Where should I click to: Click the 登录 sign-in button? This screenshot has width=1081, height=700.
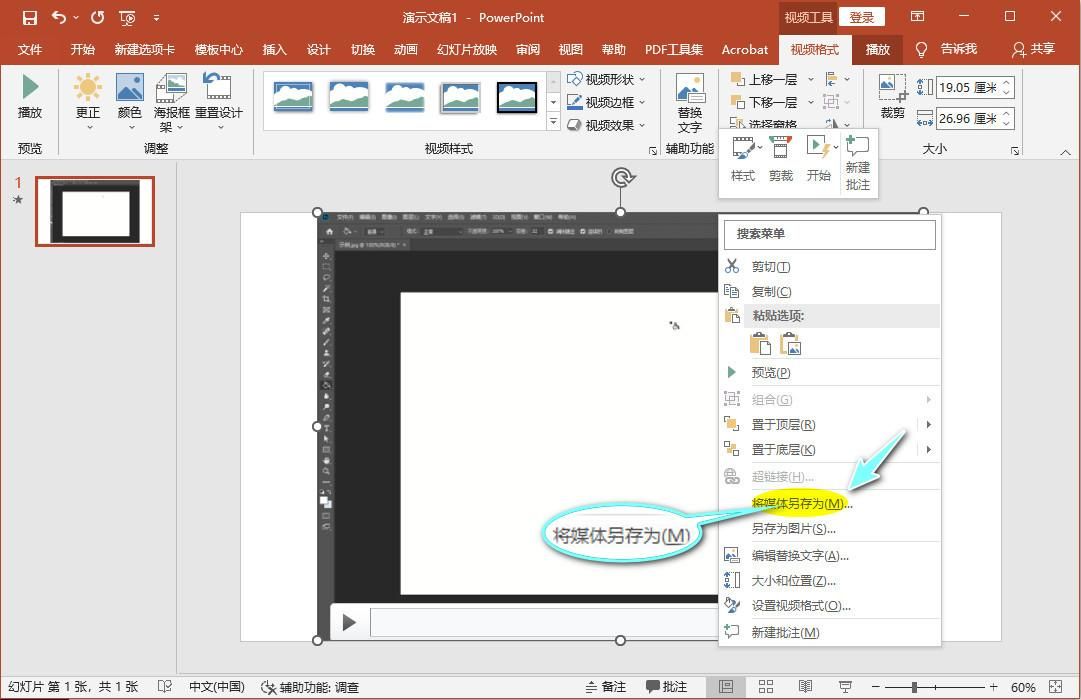pyautogui.click(x=861, y=17)
